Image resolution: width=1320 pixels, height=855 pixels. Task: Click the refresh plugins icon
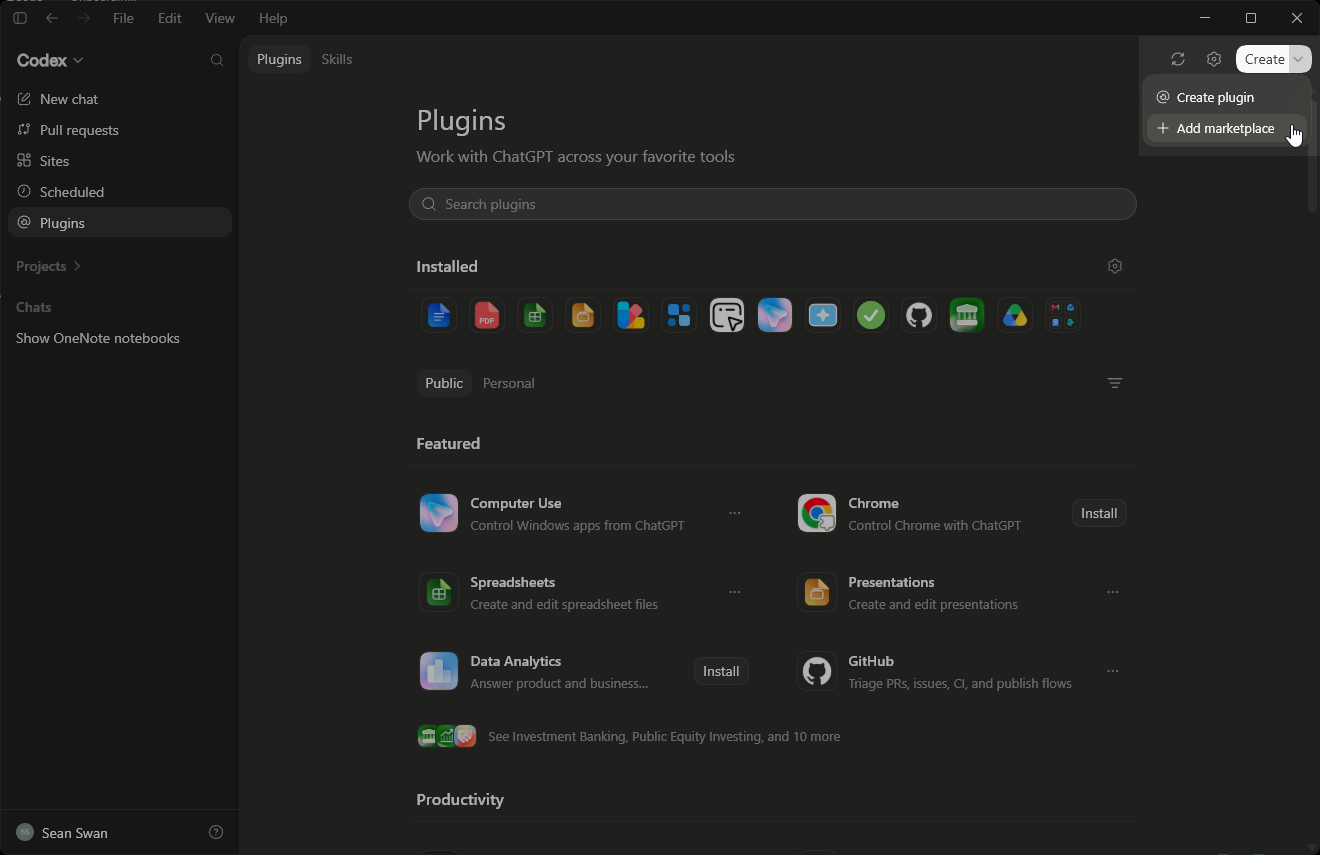[x=1178, y=59]
